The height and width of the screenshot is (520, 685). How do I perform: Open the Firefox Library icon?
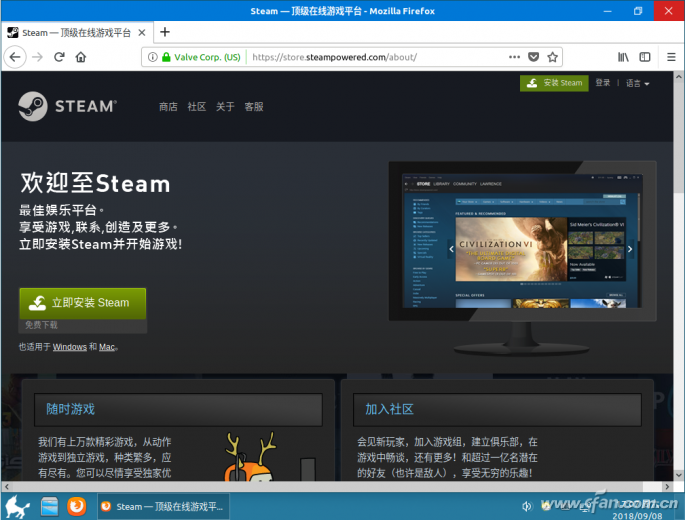pyautogui.click(x=623, y=57)
